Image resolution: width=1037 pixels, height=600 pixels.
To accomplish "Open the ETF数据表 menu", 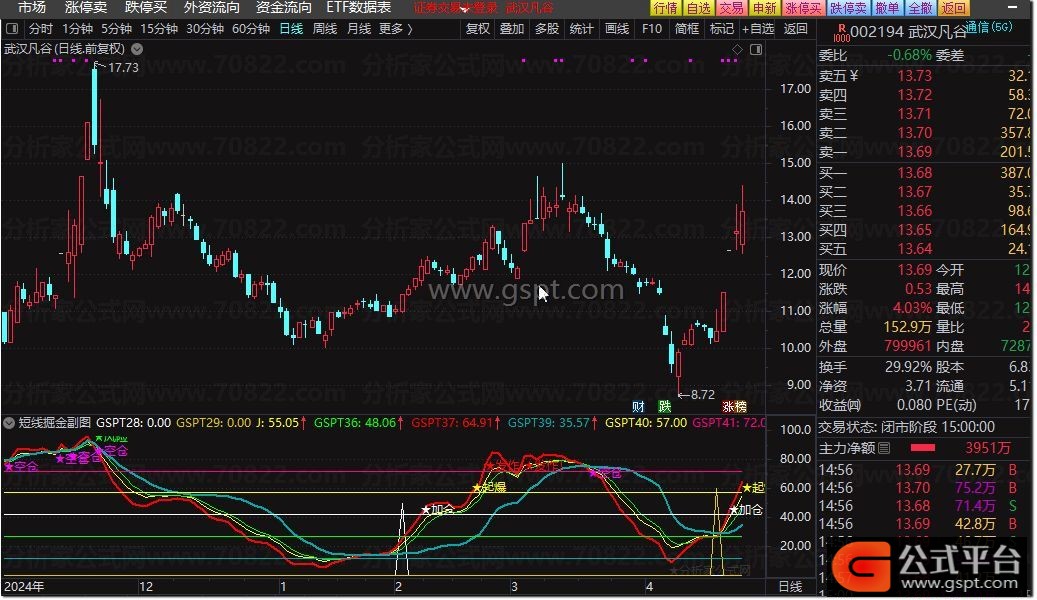I will (358, 8).
